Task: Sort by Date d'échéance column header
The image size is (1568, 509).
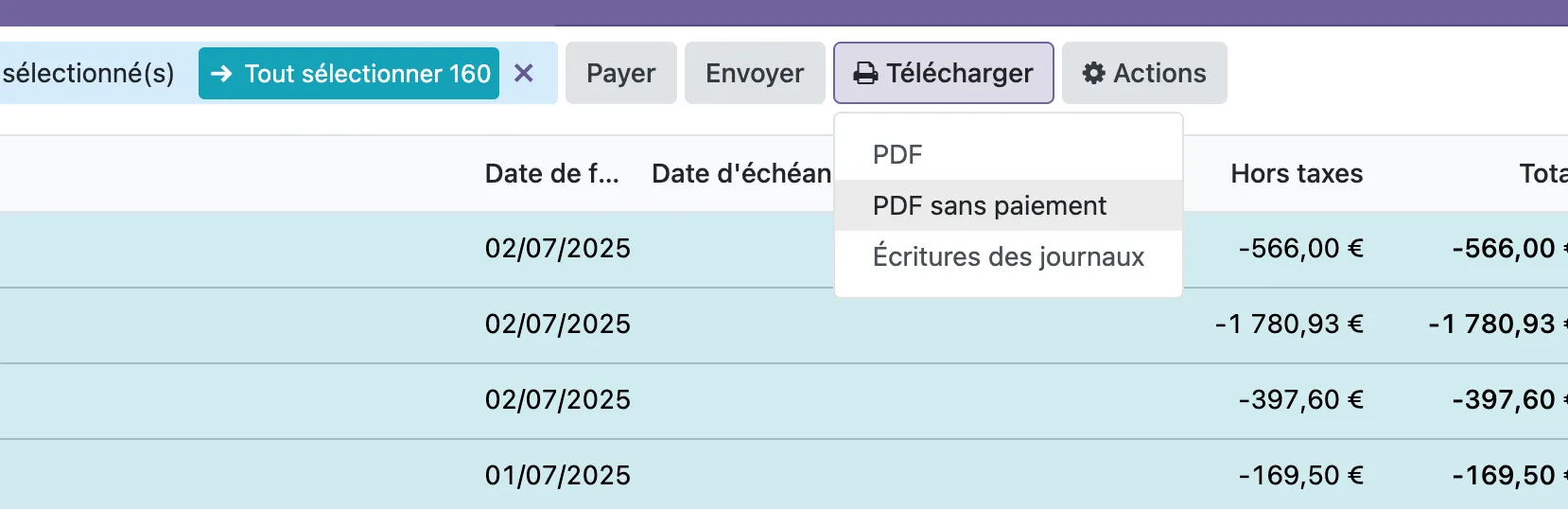Action: (x=741, y=173)
